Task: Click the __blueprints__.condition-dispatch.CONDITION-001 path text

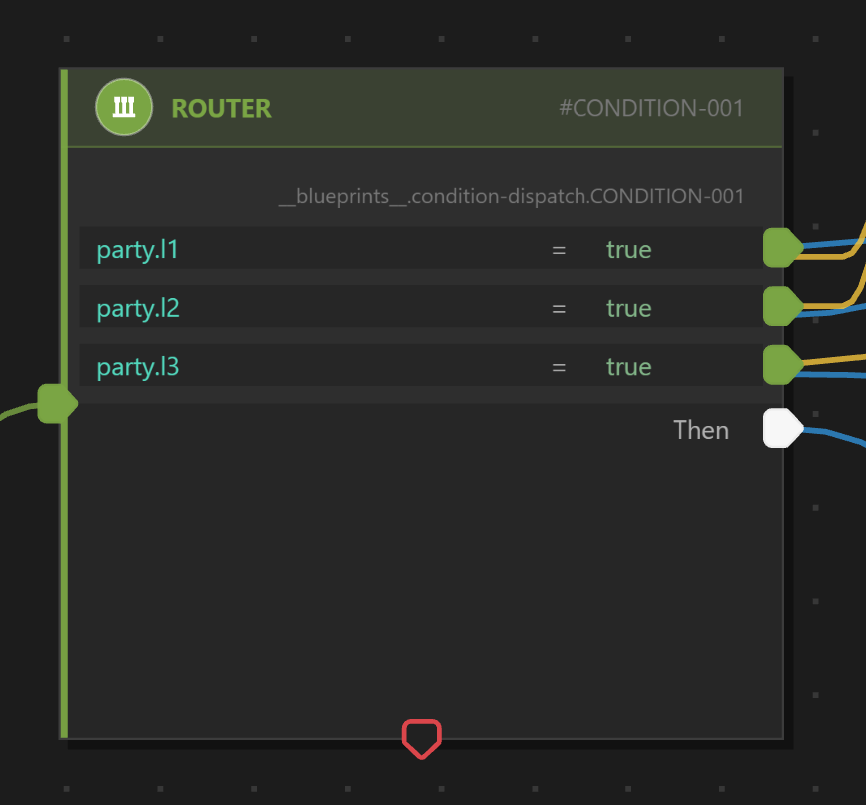Action: tap(511, 197)
